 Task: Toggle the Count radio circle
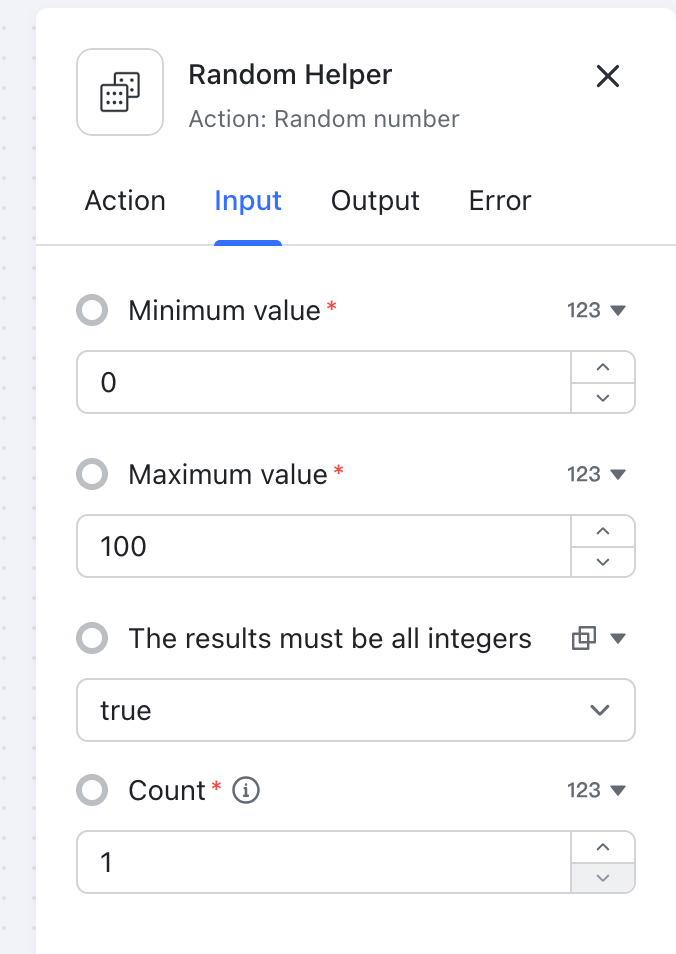[92, 791]
